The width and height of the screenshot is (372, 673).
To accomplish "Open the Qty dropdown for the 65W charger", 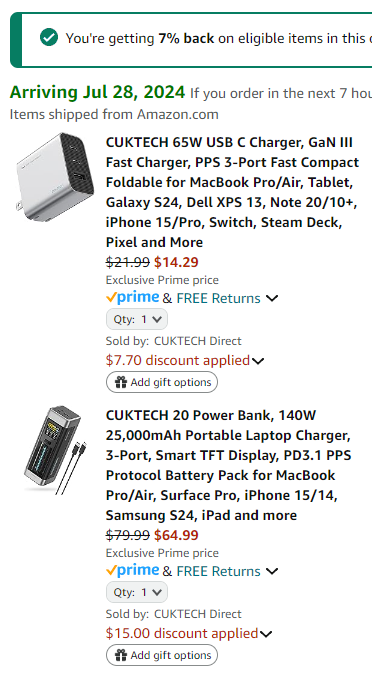I will [x=137, y=319].
